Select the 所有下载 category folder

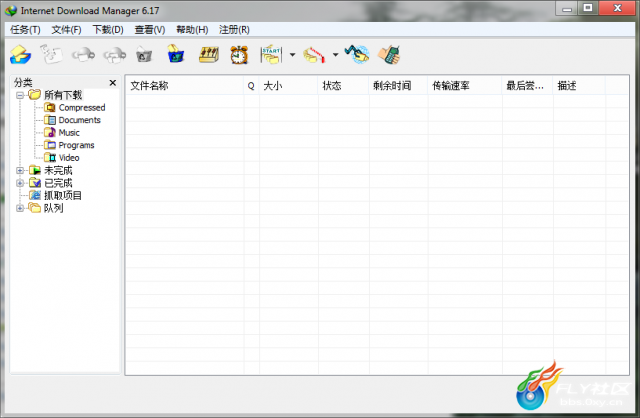click(x=55, y=95)
